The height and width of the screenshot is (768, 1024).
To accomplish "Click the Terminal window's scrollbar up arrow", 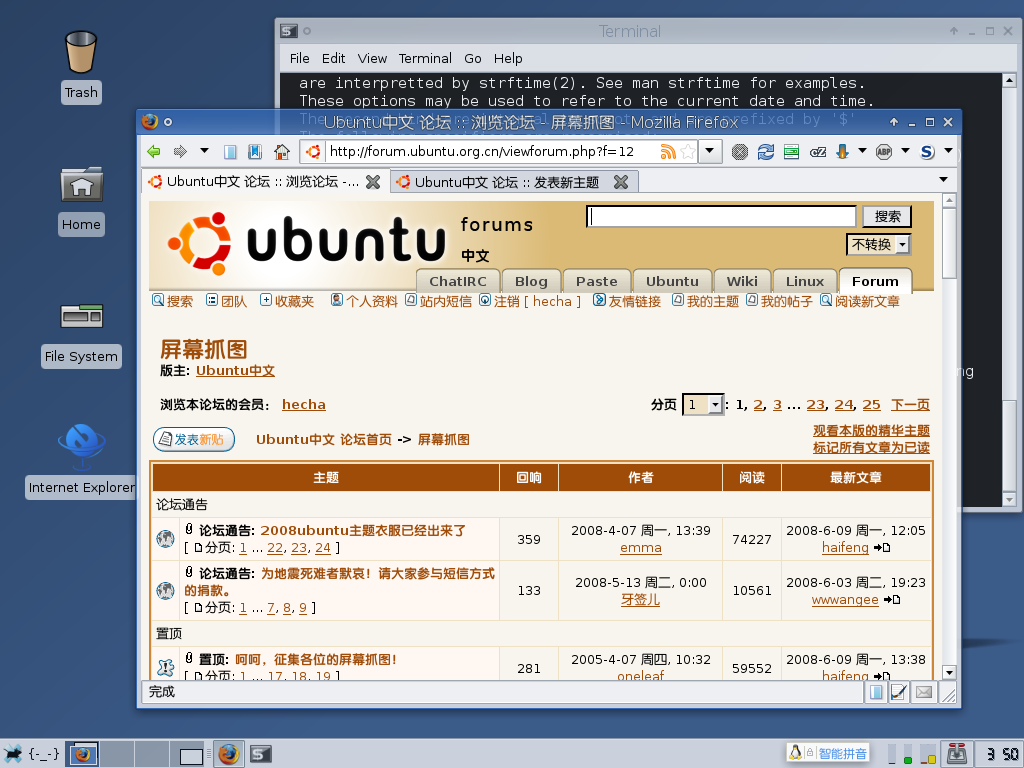I will pos(1009,80).
